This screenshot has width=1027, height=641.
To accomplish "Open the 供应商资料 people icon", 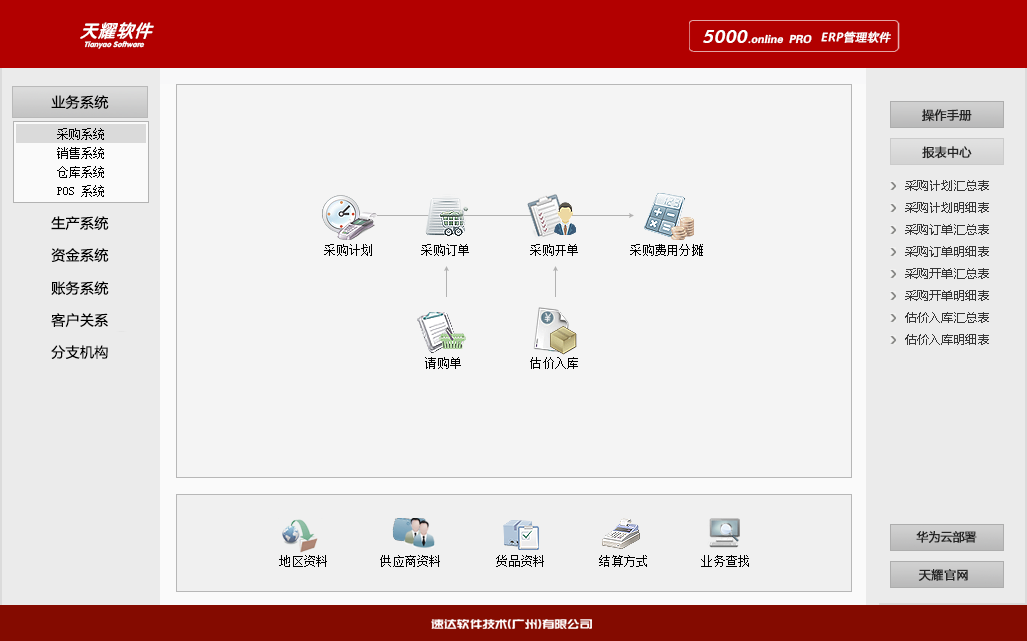I will pyautogui.click(x=413, y=533).
